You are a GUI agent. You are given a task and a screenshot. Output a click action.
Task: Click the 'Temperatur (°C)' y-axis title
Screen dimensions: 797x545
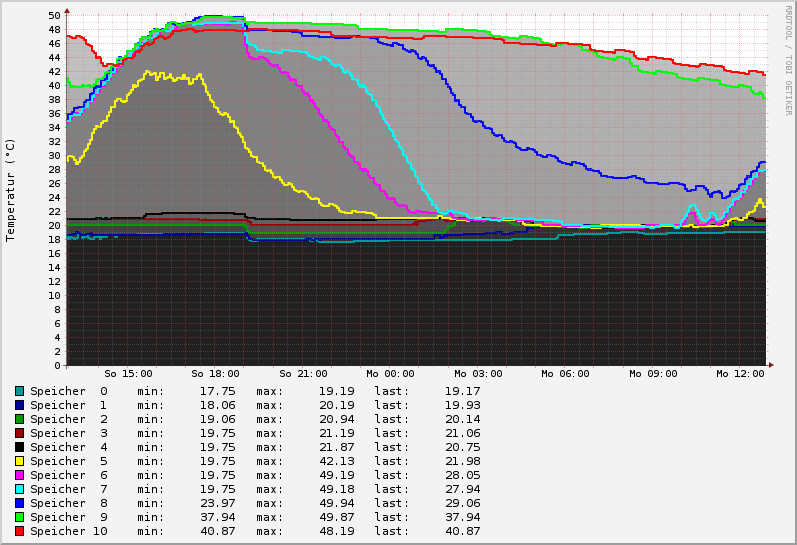point(11,190)
